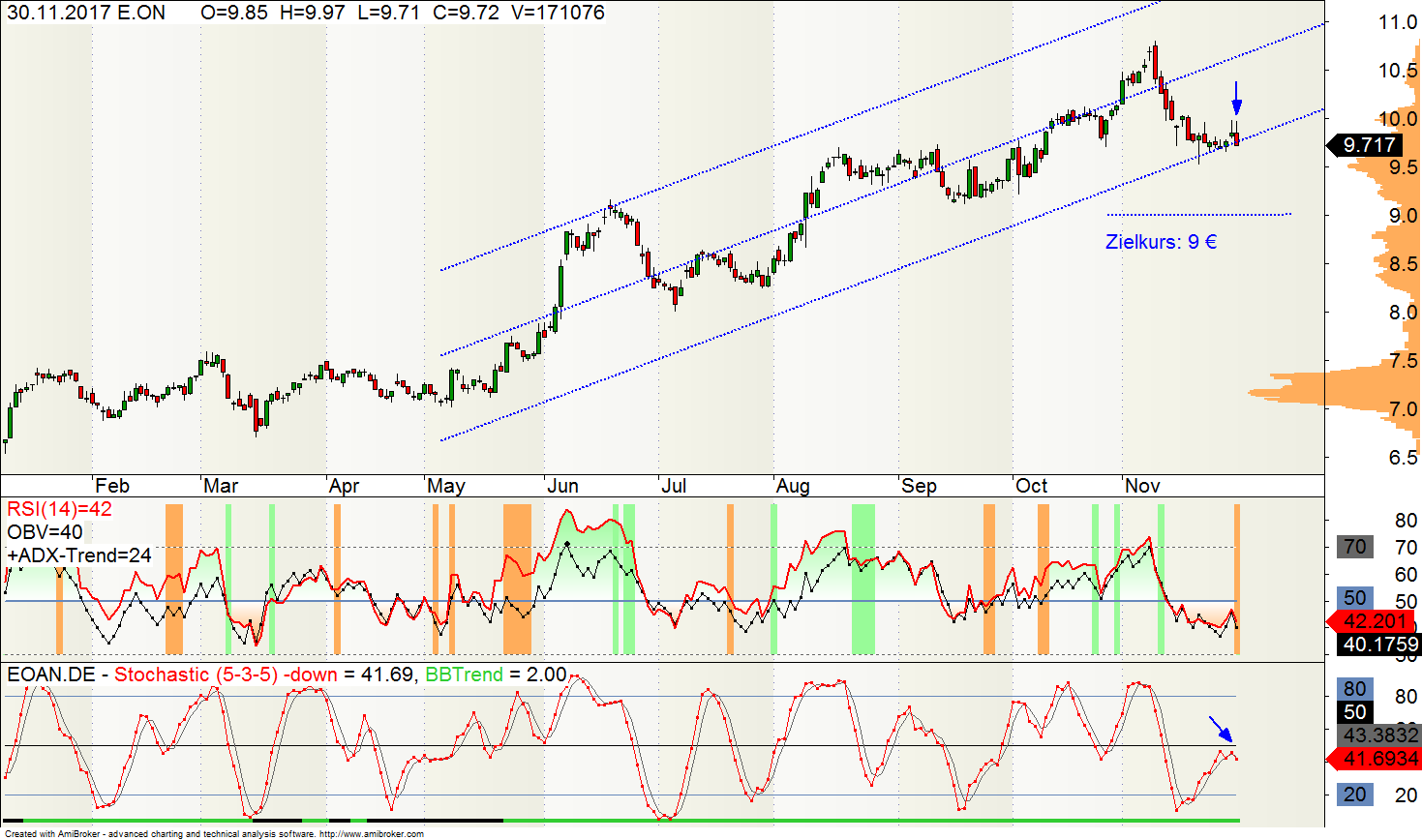
Task: Click the 'Zielkurs: 9 €' annotation text
Action: [1161, 242]
